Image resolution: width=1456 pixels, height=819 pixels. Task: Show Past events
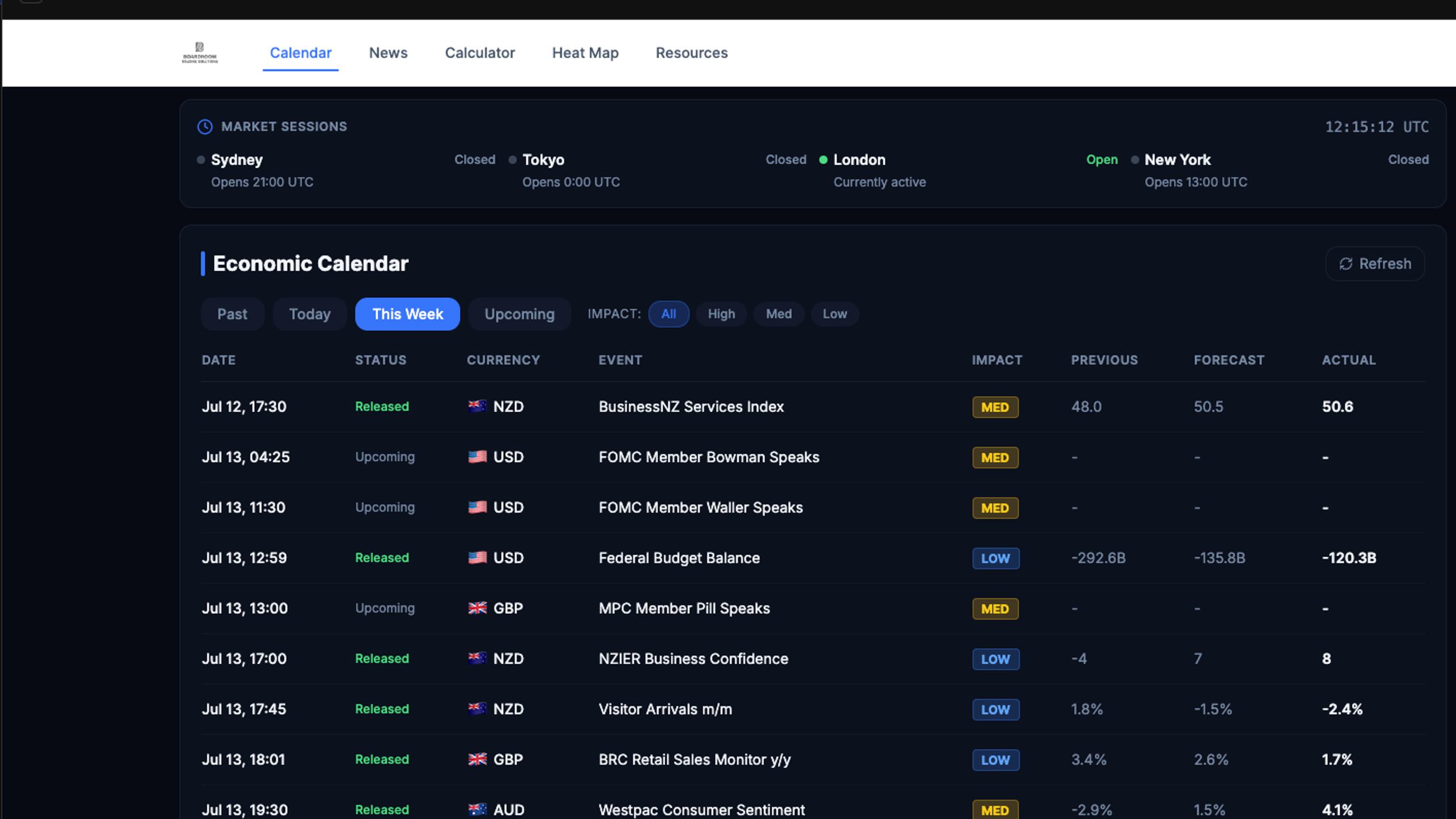click(x=232, y=314)
